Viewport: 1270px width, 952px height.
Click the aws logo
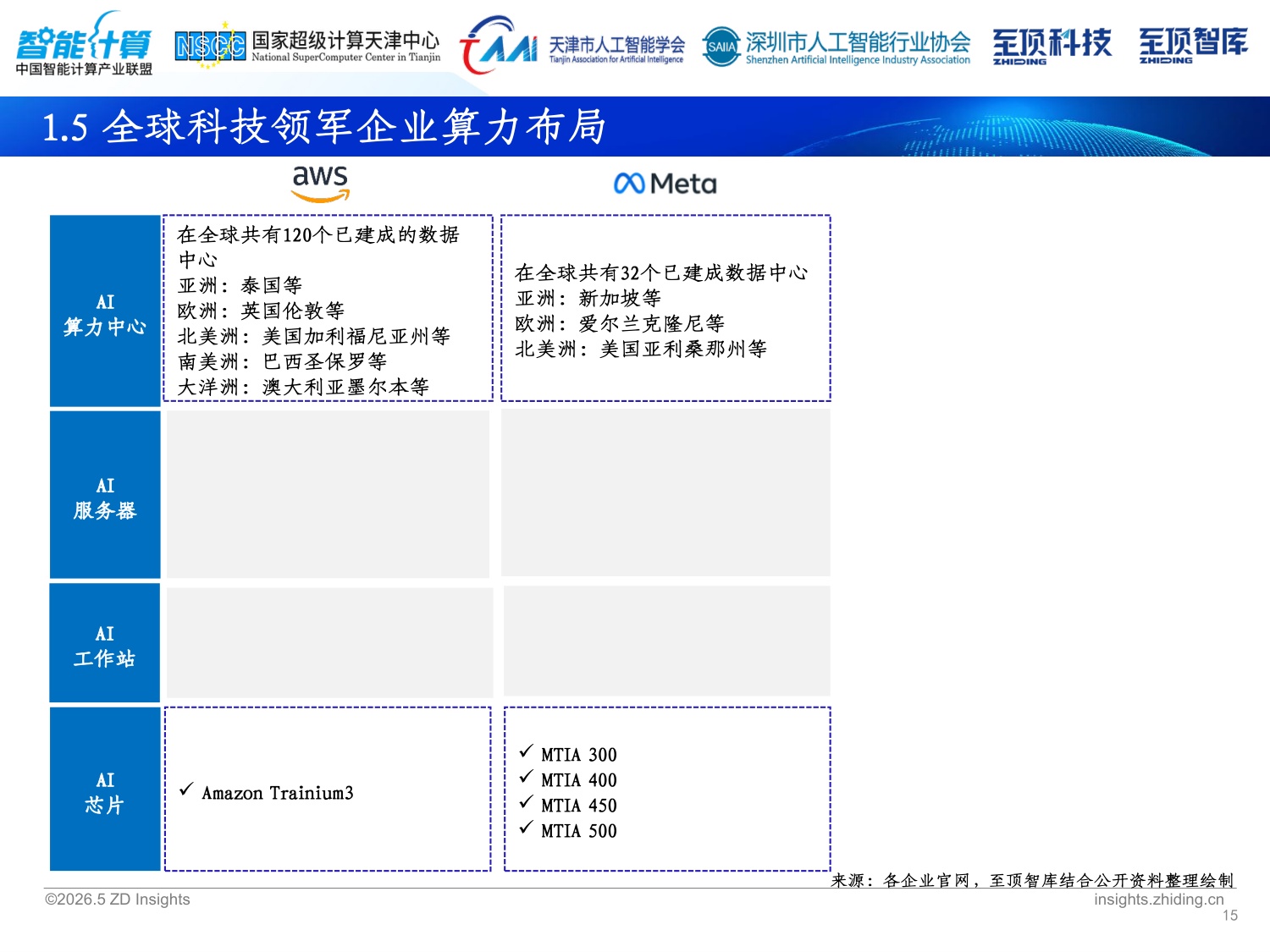click(x=320, y=184)
